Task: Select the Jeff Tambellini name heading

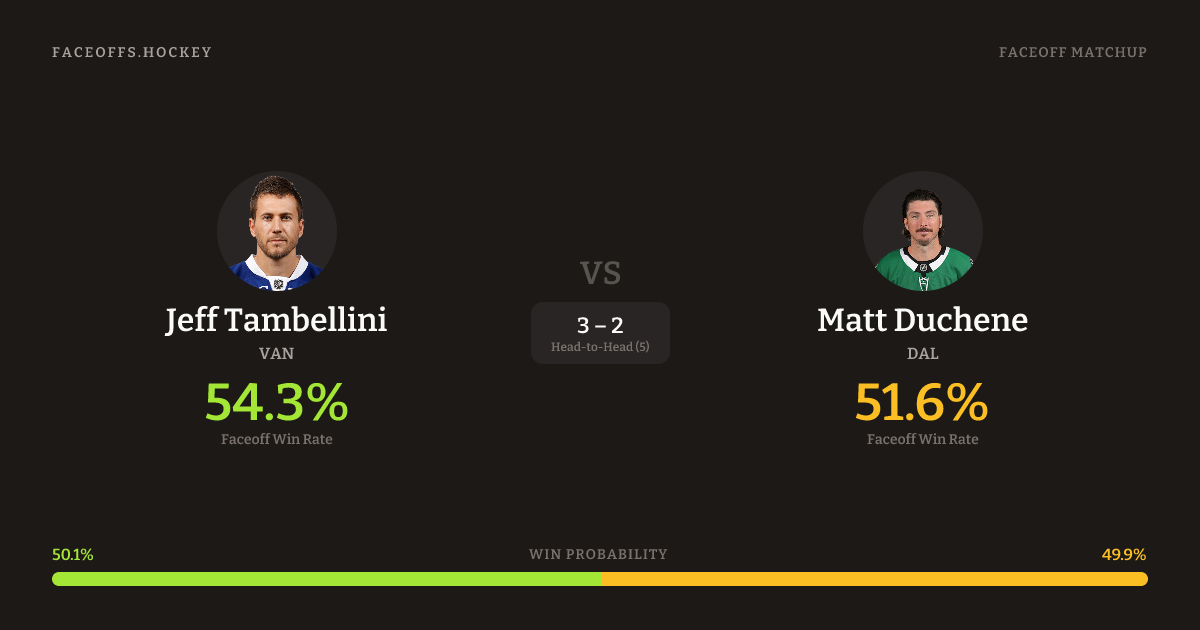Action: coord(276,321)
